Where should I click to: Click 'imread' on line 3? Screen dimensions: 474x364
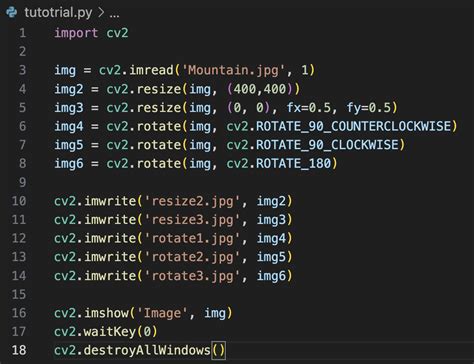click(151, 70)
